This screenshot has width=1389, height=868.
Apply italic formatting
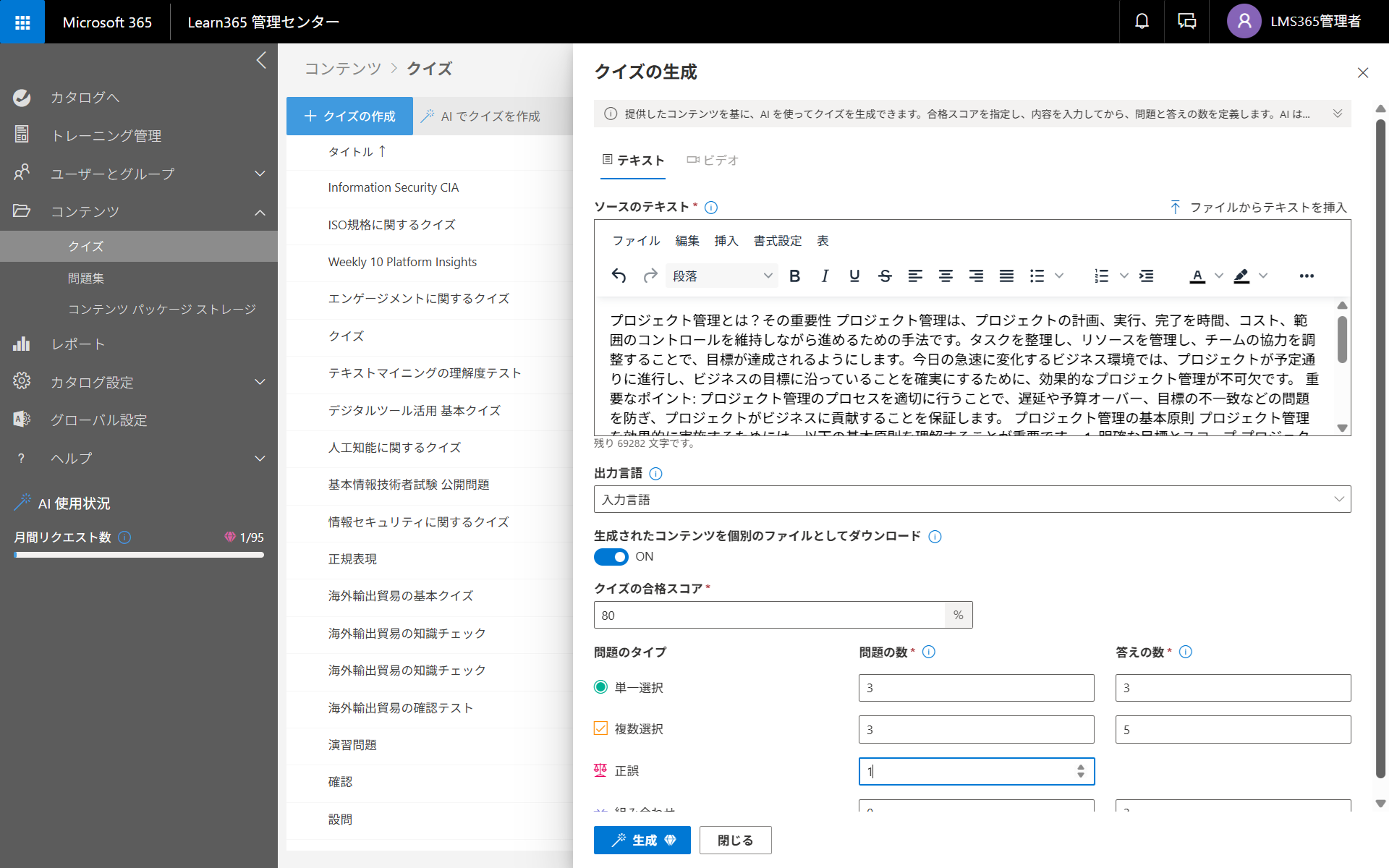pyautogui.click(x=825, y=276)
